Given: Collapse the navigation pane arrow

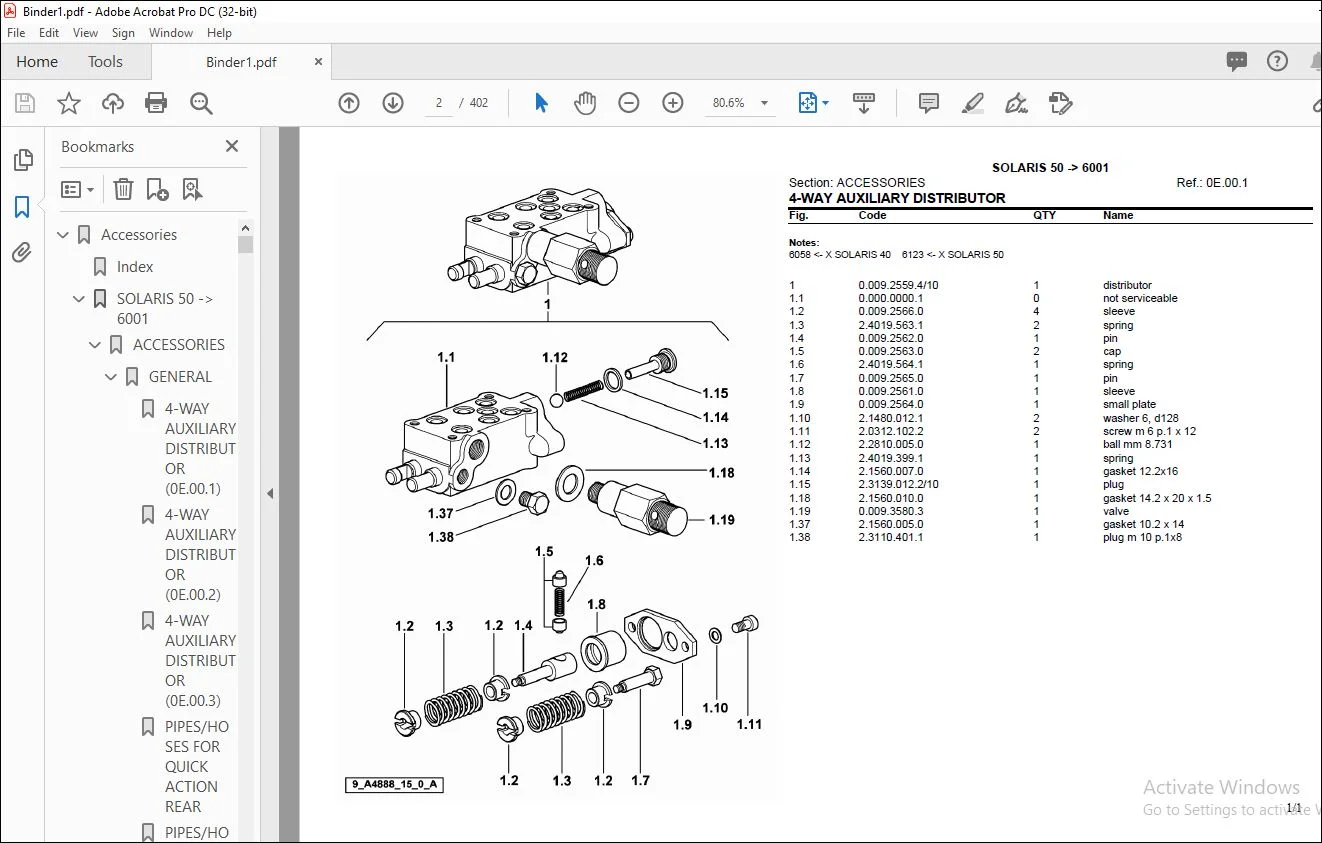Looking at the screenshot, I should coord(269,493).
